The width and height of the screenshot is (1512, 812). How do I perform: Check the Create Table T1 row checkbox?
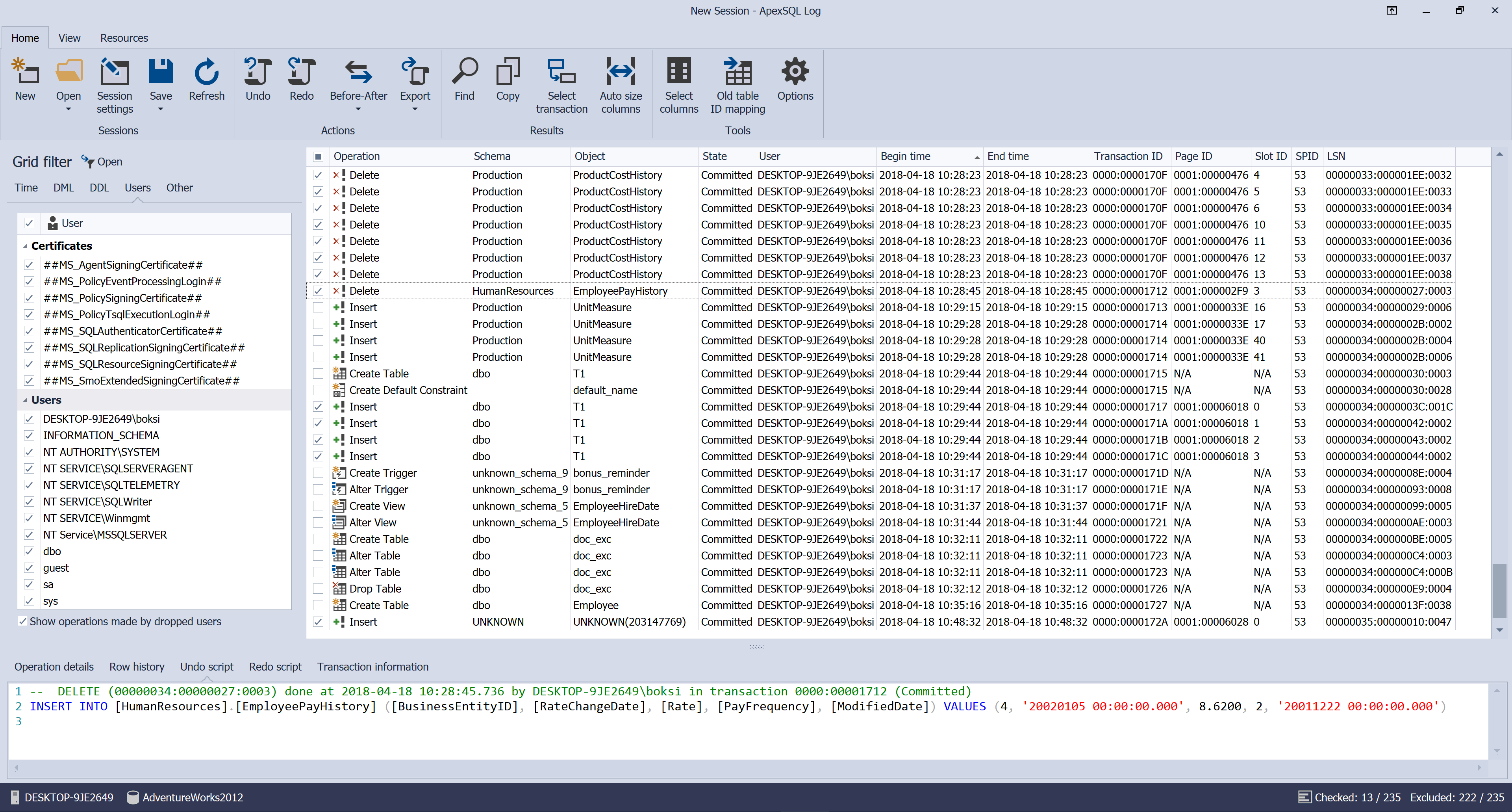[x=317, y=373]
